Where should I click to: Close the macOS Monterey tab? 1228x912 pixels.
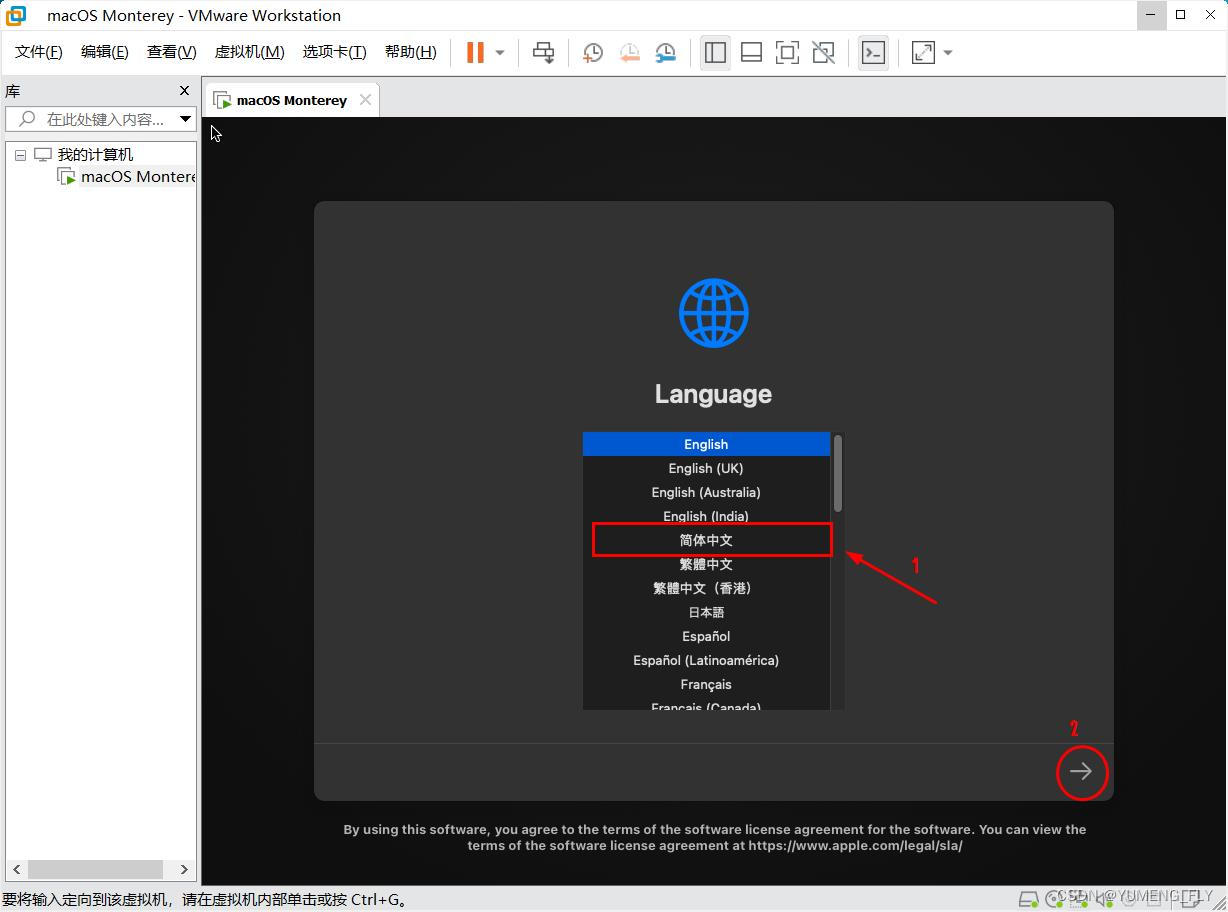[x=365, y=100]
